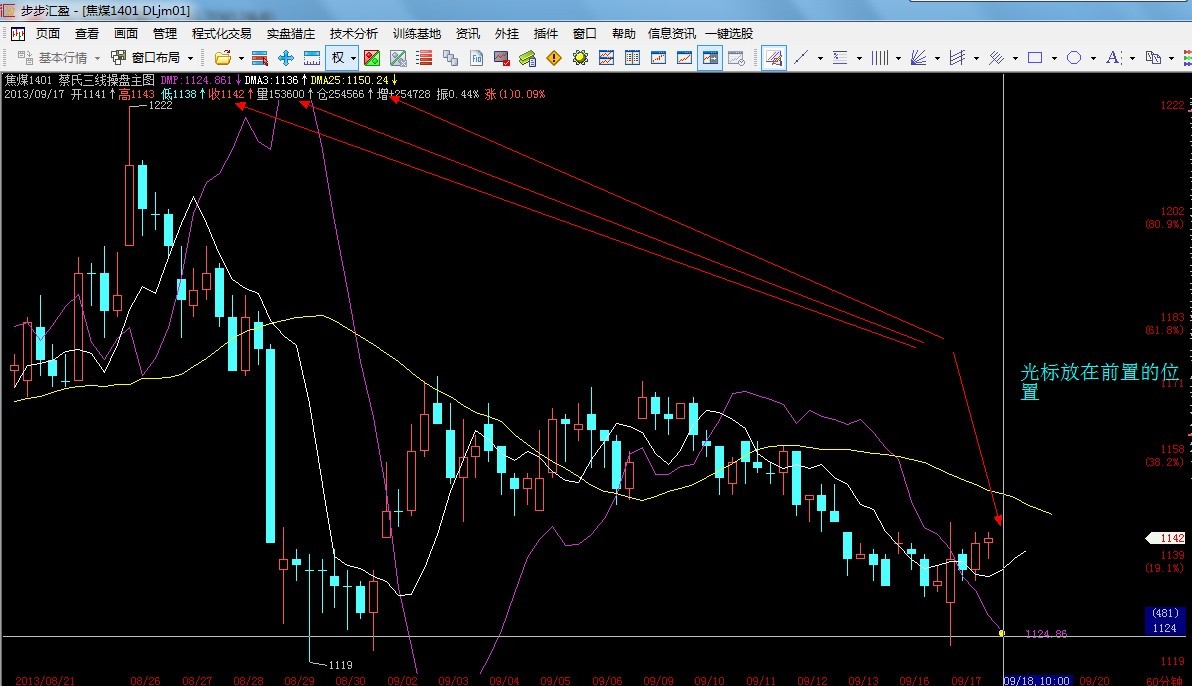Click the yellow diamond warning icon
This screenshot has width=1192, height=686.
tap(553, 58)
